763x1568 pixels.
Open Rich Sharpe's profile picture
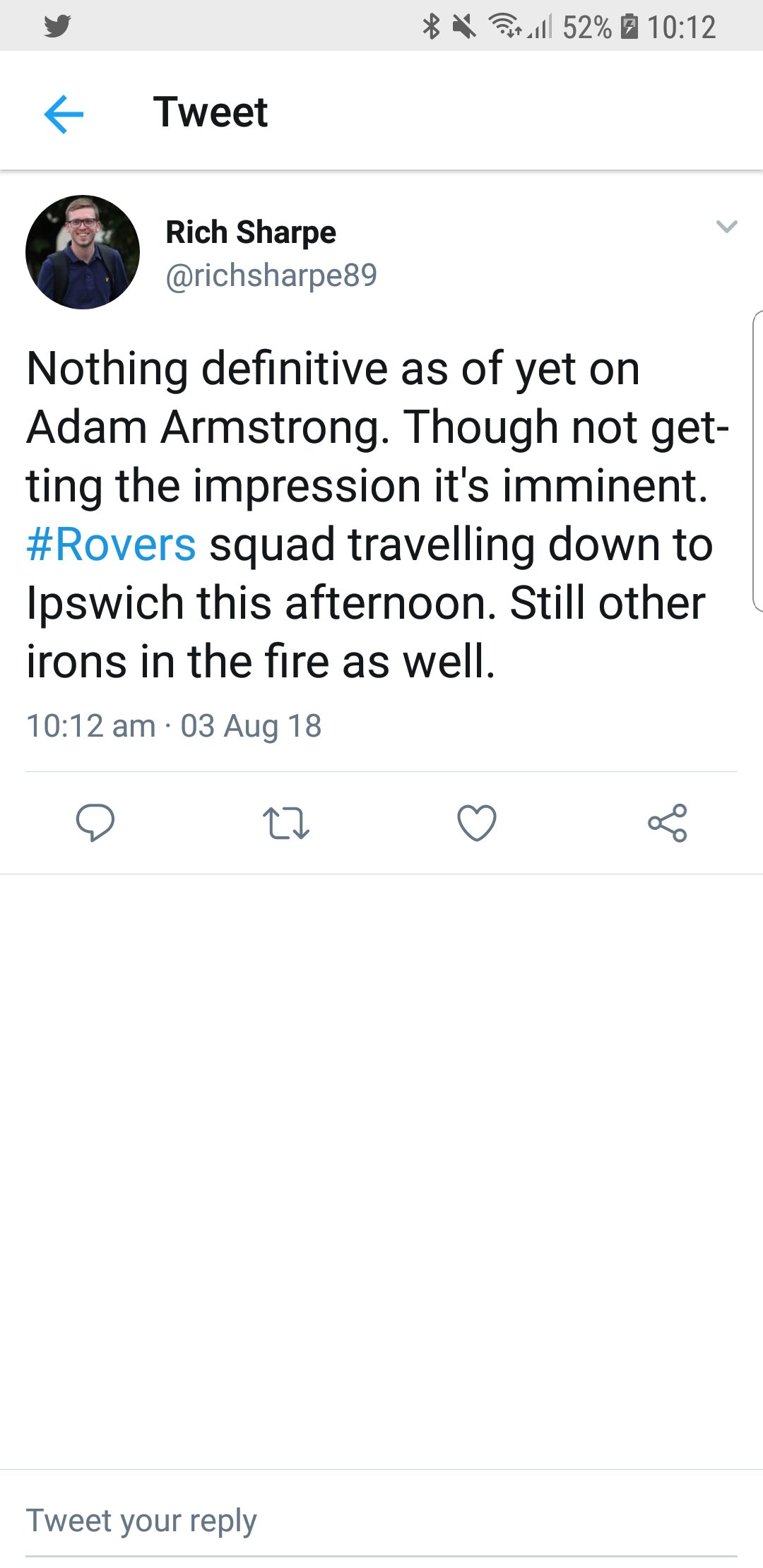click(83, 252)
